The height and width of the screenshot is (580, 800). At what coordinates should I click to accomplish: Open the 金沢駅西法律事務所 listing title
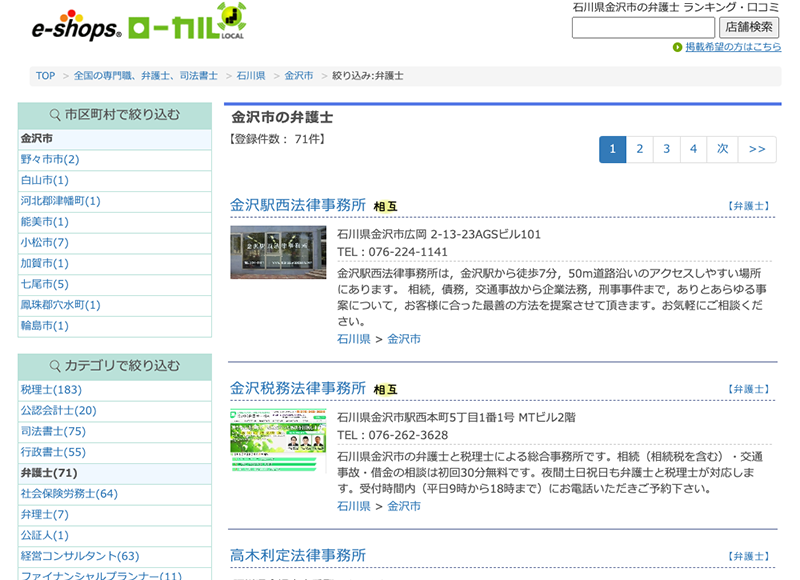point(298,206)
